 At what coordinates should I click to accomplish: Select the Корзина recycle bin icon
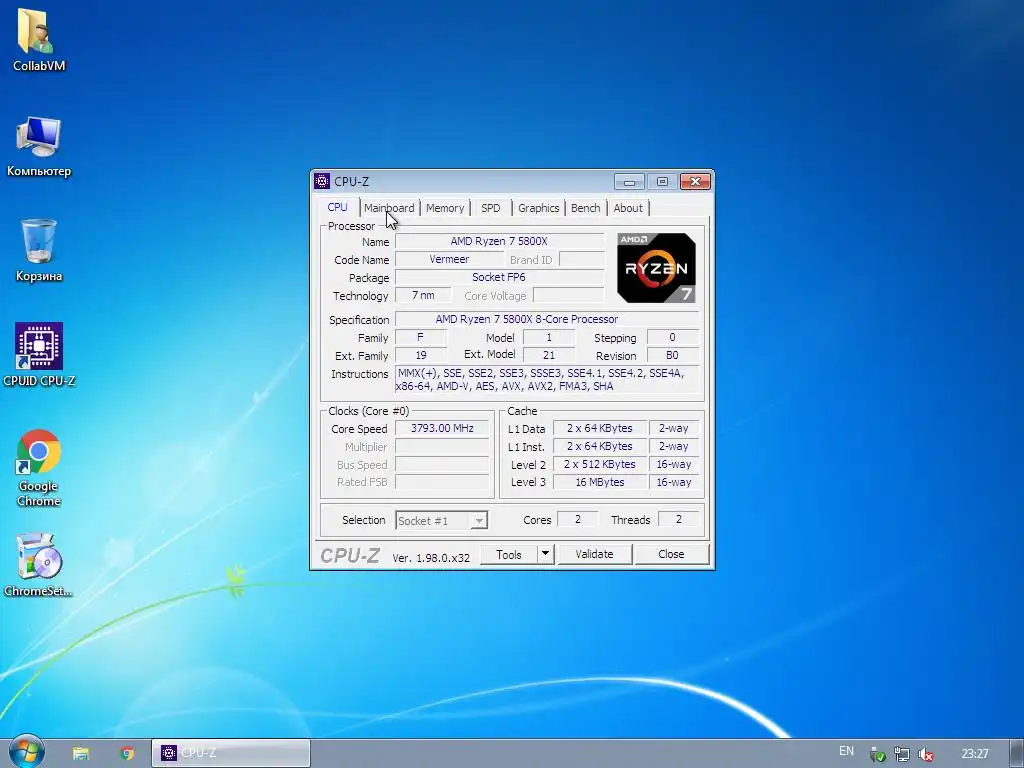(39, 251)
